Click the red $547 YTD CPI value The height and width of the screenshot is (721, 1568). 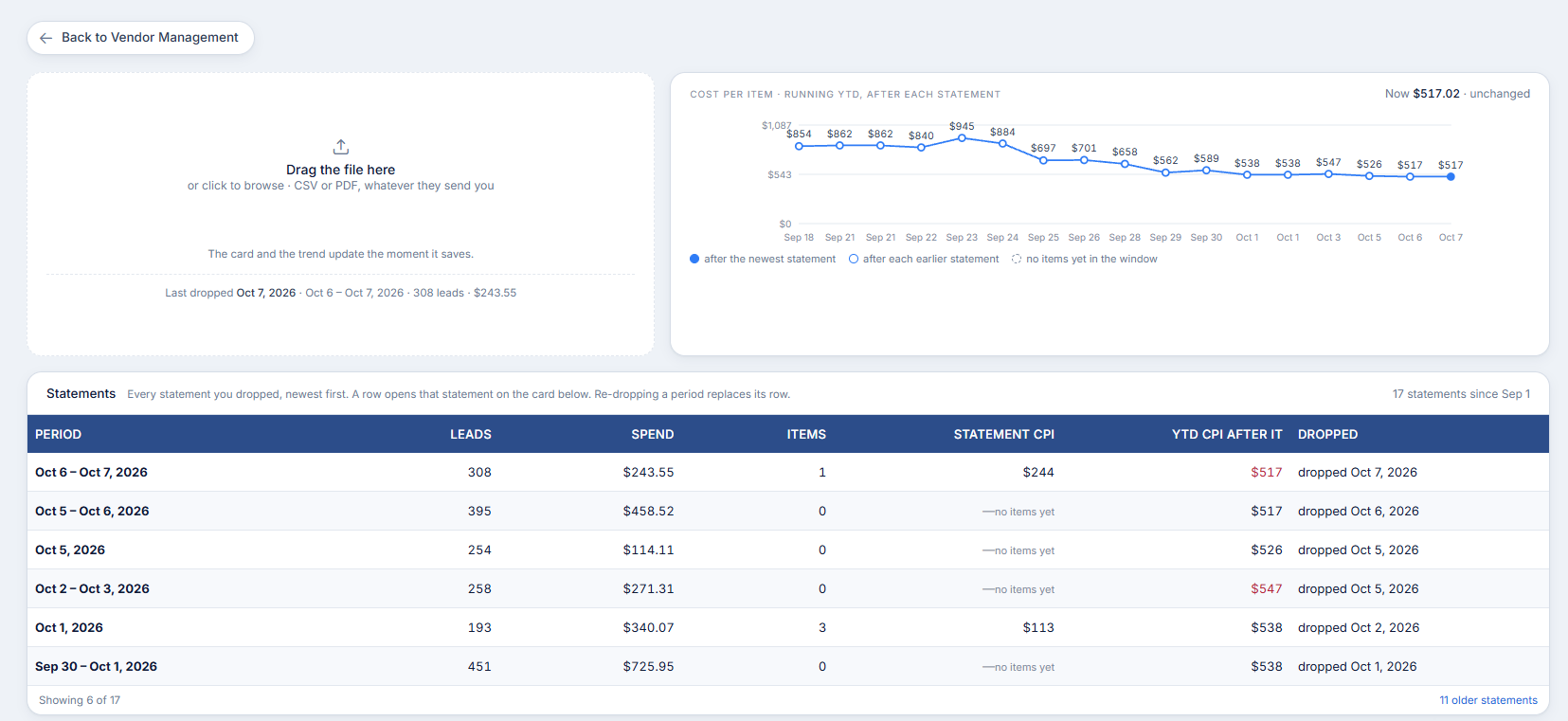pos(1266,588)
